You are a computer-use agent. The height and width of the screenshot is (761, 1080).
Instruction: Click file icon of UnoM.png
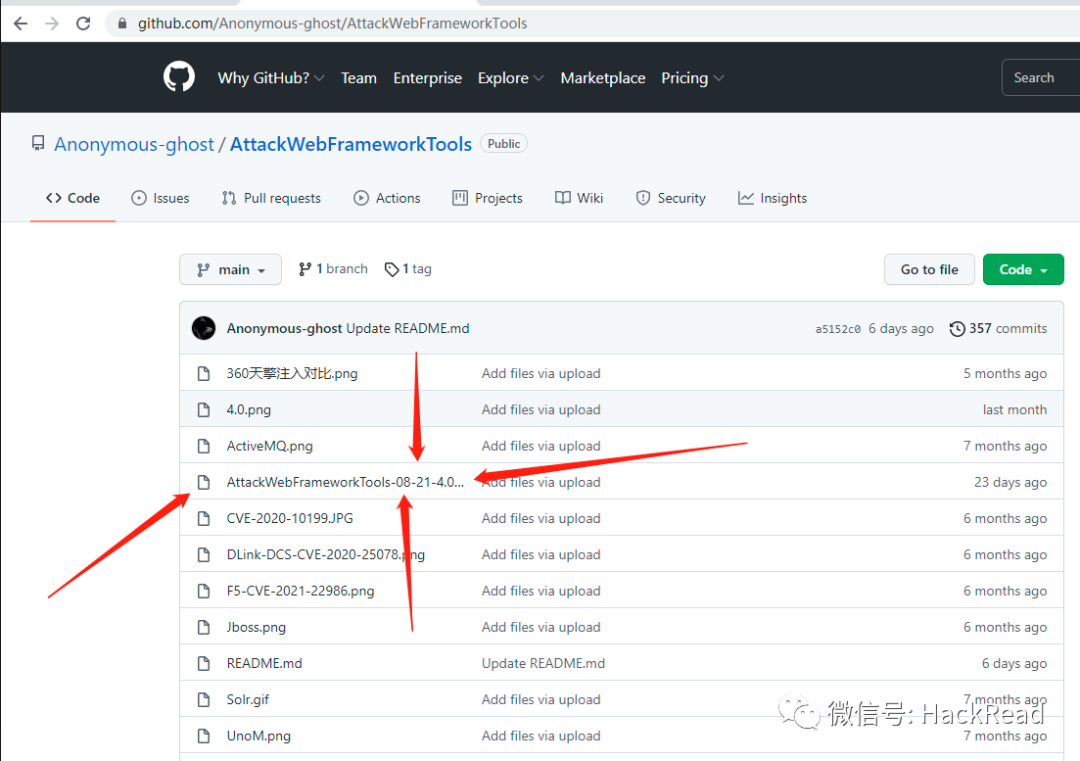click(x=203, y=736)
